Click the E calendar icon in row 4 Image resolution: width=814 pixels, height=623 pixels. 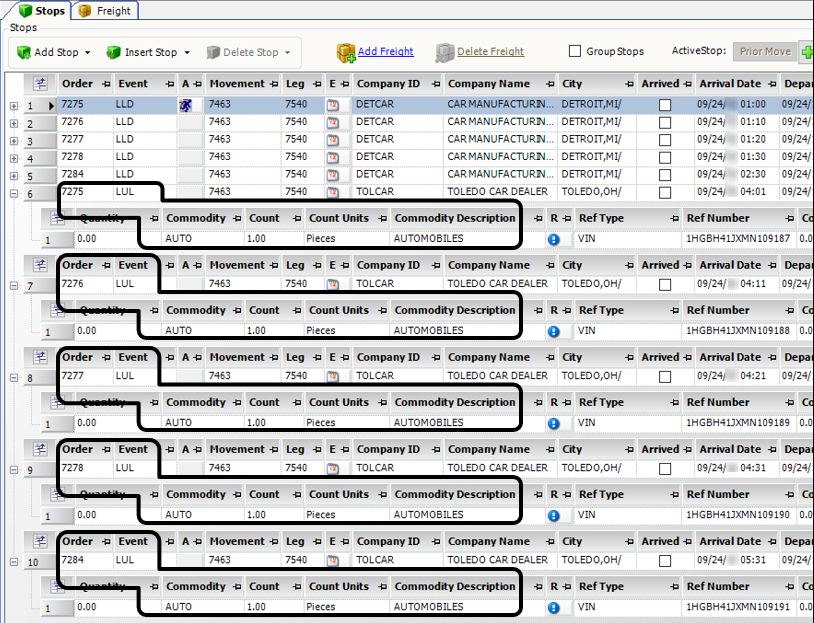tap(332, 158)
